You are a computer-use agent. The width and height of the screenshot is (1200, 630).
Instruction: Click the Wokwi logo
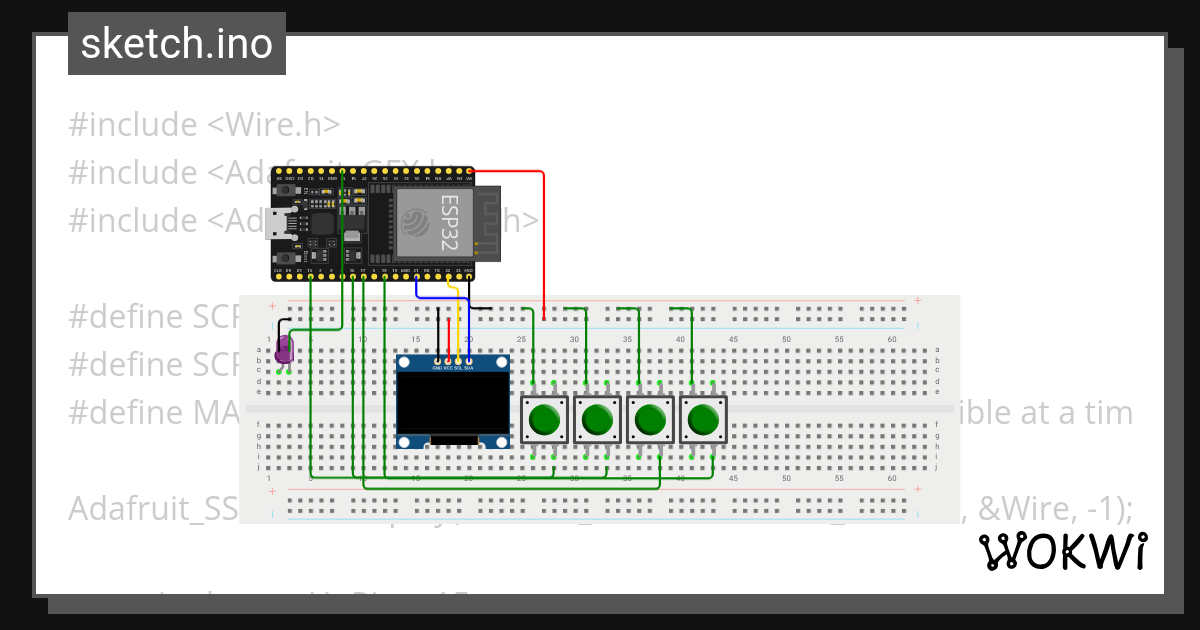1063,550
